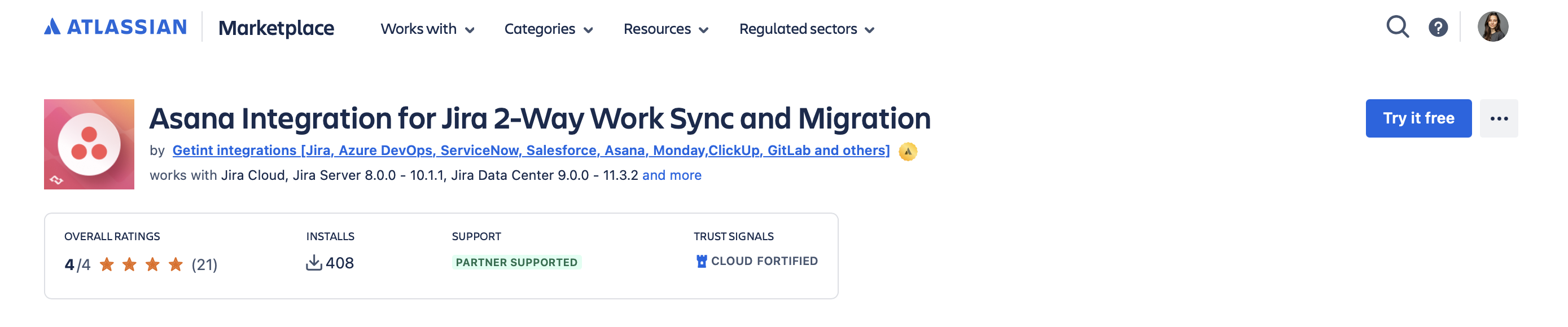Expand the Regulated sectors menu
This screenshot has width=1568, height=327.
pos(807,29)
